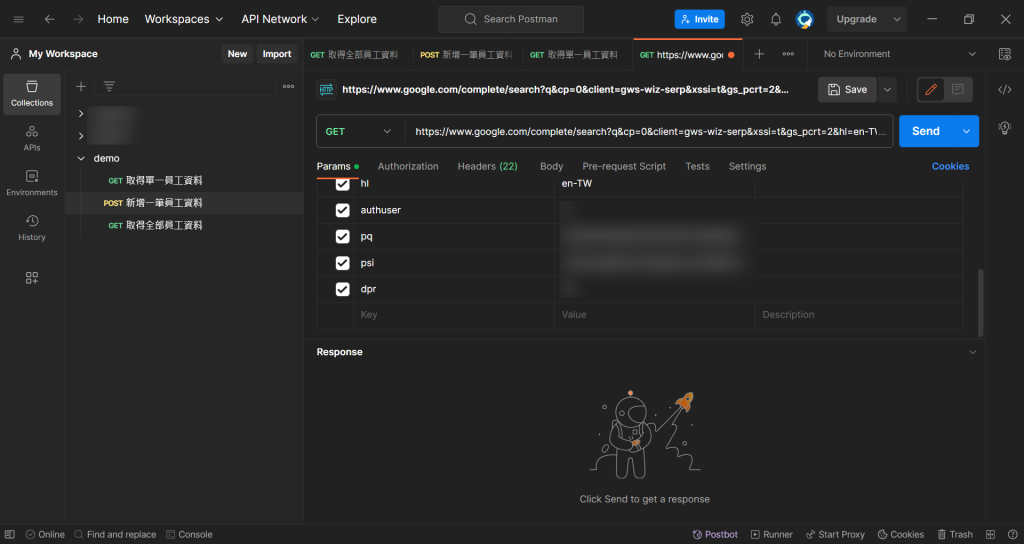Switch to the Authorization tab
The image size is (1024, 544).
click(408, 167)
